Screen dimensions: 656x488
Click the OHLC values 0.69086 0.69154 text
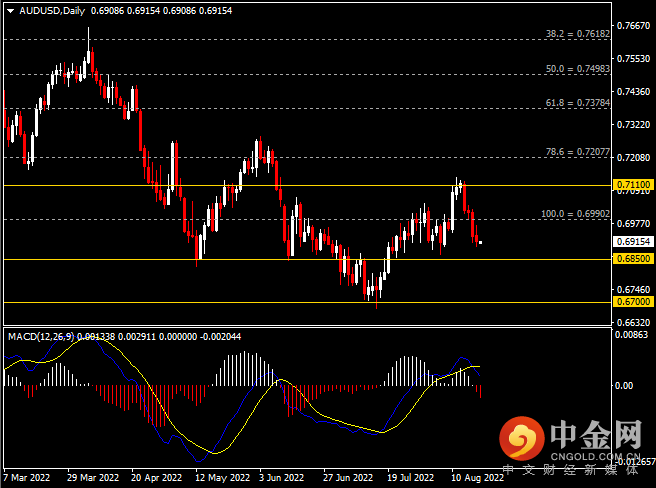coord(161,11)
